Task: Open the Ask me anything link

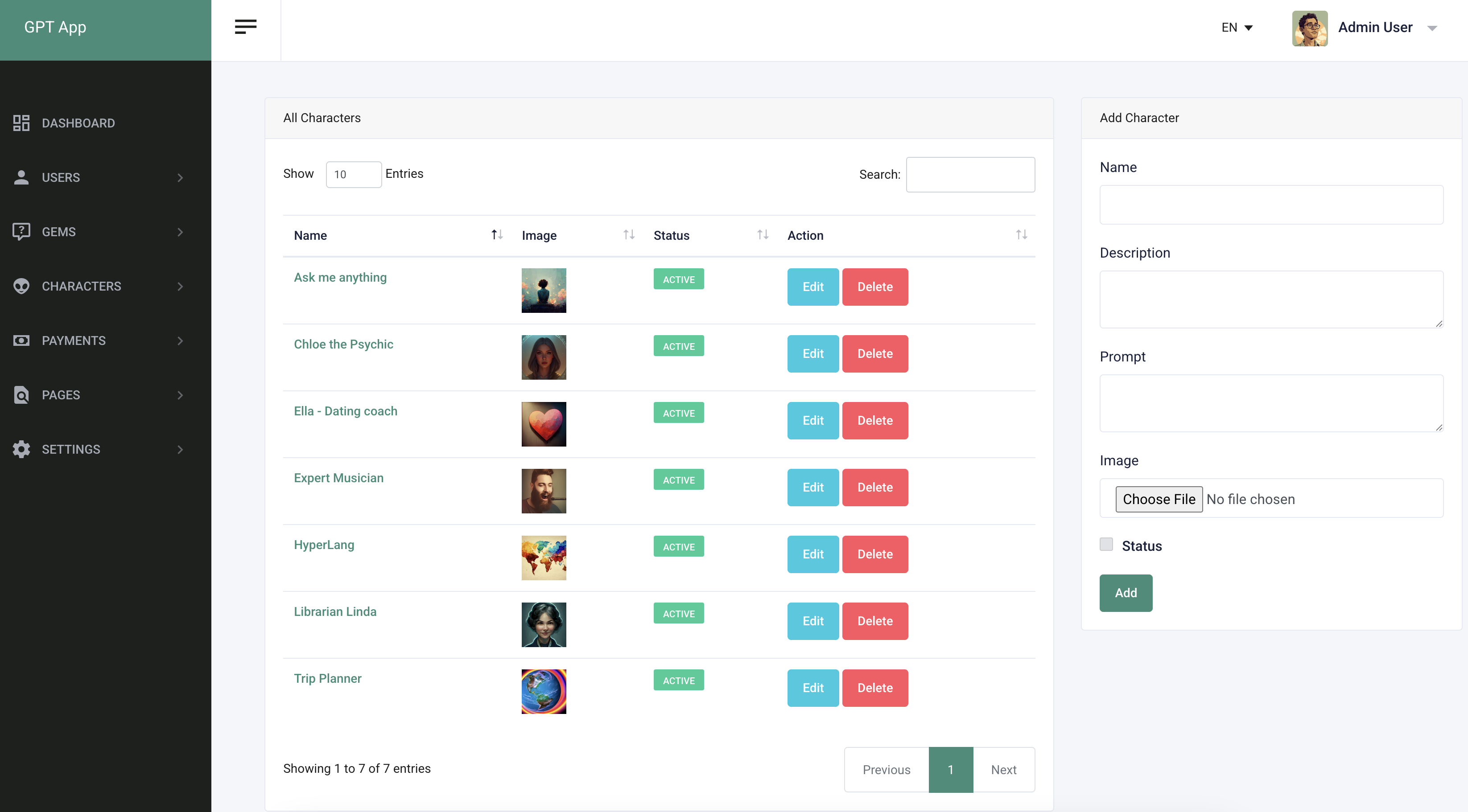Action: point(340,277)
